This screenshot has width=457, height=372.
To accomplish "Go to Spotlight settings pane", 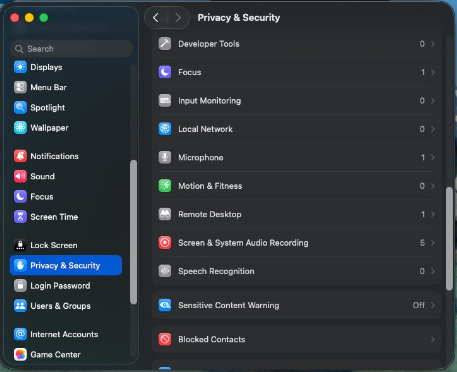I will click(x=66, y=108).
